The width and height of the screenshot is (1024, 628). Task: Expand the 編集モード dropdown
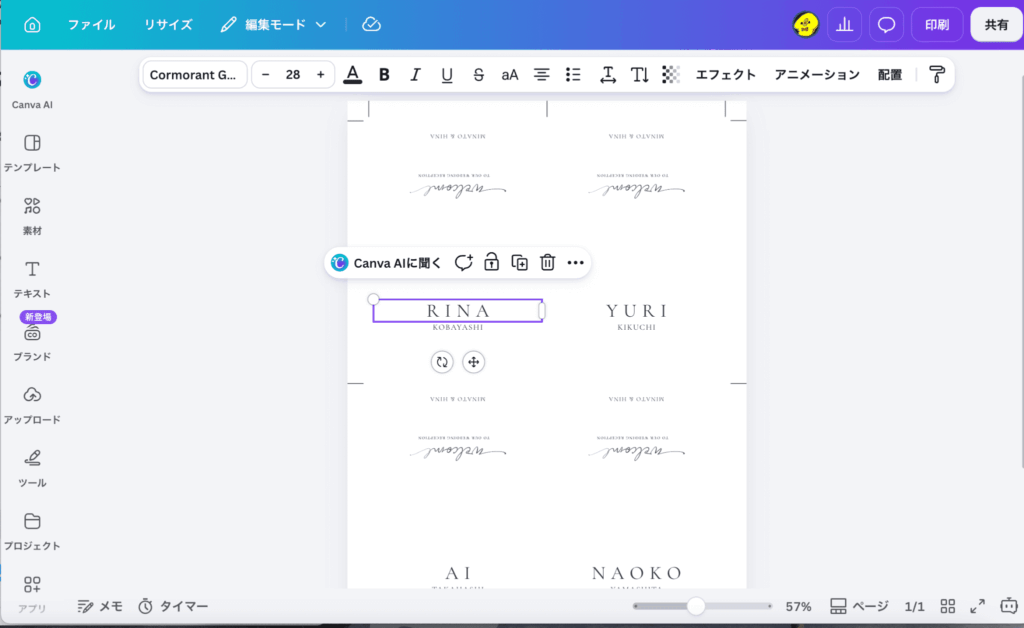click(273, 25)
